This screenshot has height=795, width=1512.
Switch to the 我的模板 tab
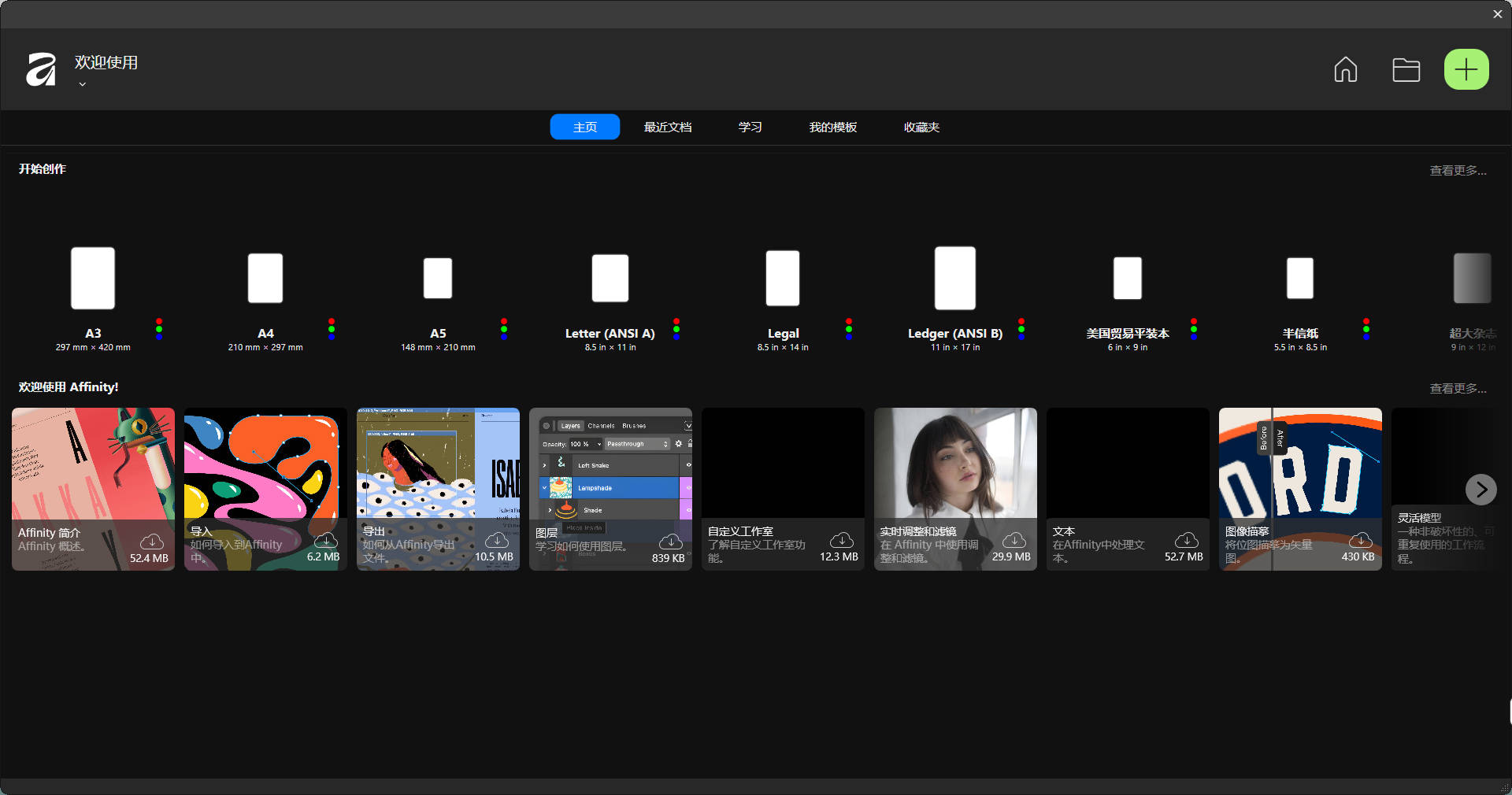832,127
